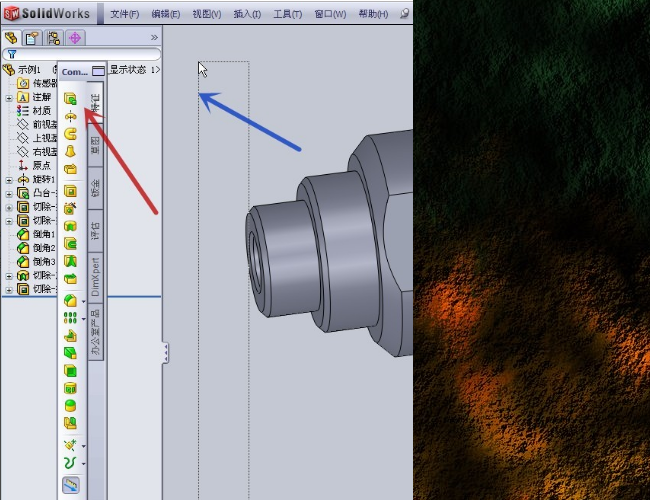Open the Hole Wizard tool
The height and width of the screenshot is (500, 650).
point(70,208)
